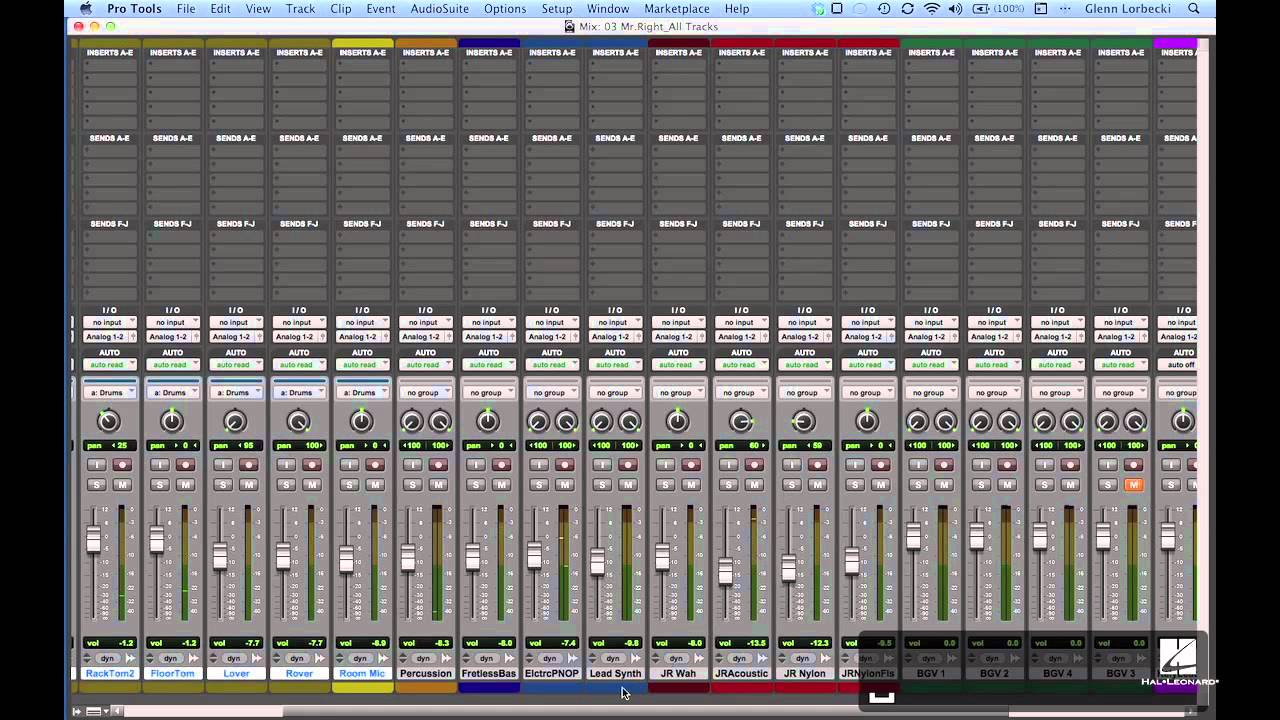Record-enable the RackTom2 track
The image size is (1280, 720).
[x=122, y=465]
